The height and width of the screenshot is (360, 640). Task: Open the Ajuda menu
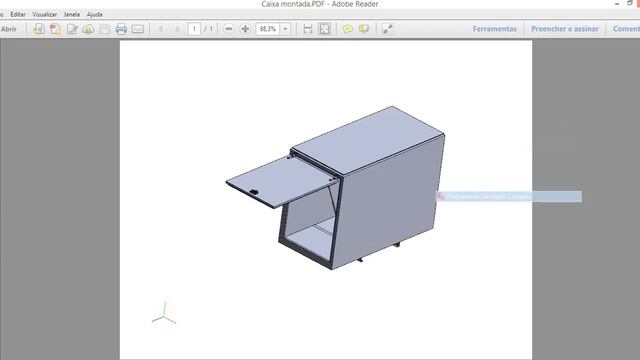coord(94,14)
